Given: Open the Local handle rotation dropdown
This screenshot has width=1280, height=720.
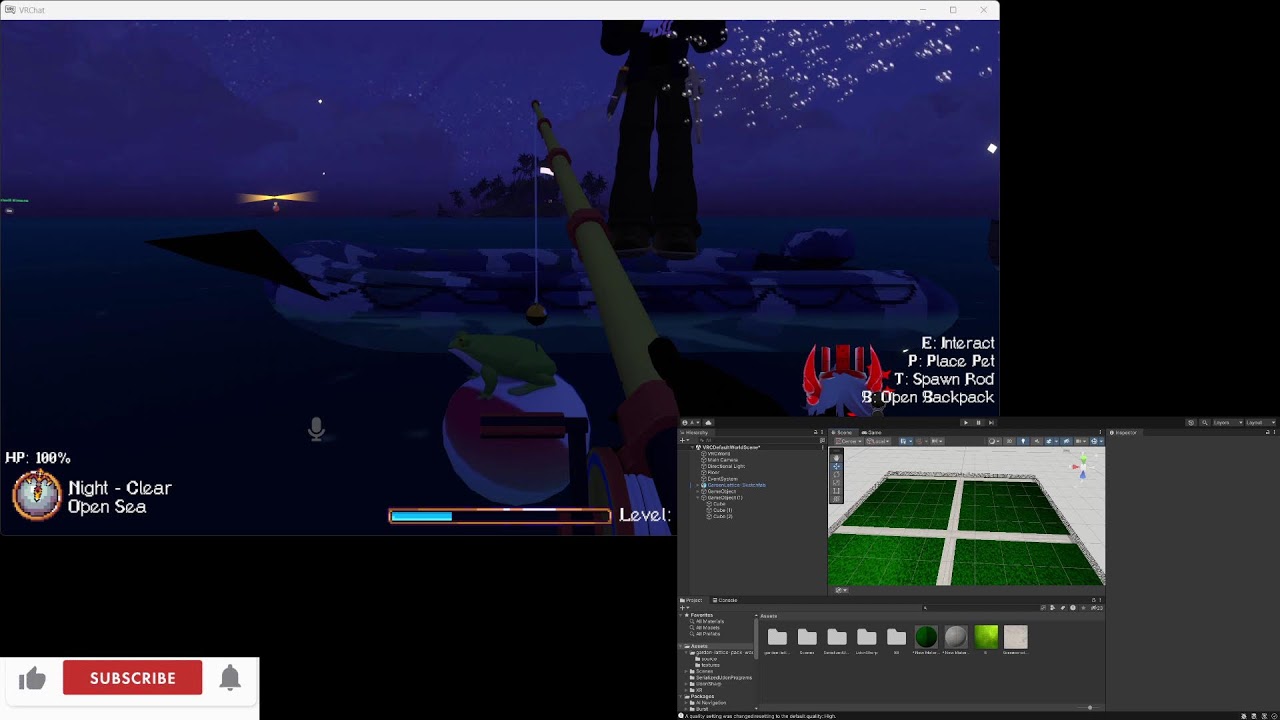Looking at the screenshot, I should (878, 441).
